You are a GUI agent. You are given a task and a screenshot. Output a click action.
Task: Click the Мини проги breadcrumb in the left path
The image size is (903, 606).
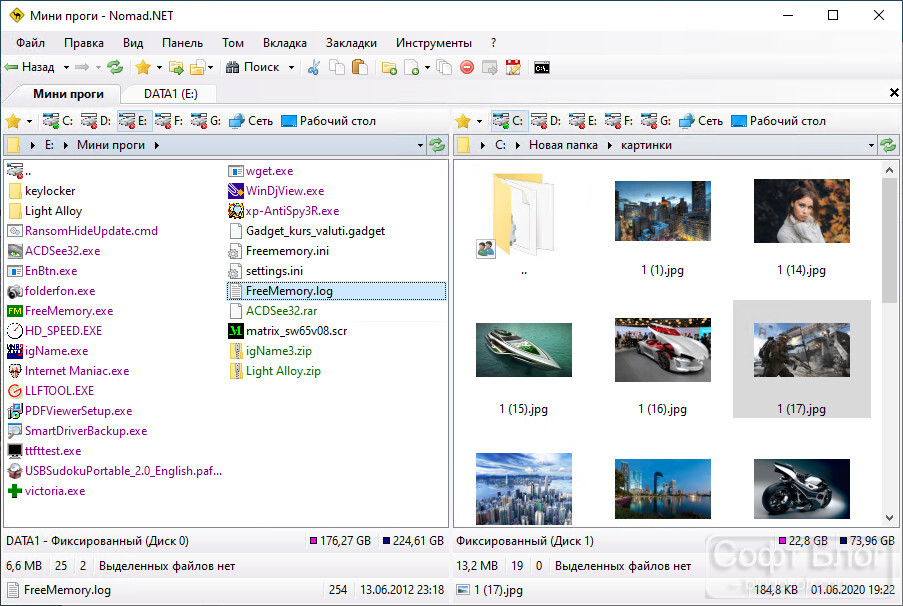click(111, 145)
